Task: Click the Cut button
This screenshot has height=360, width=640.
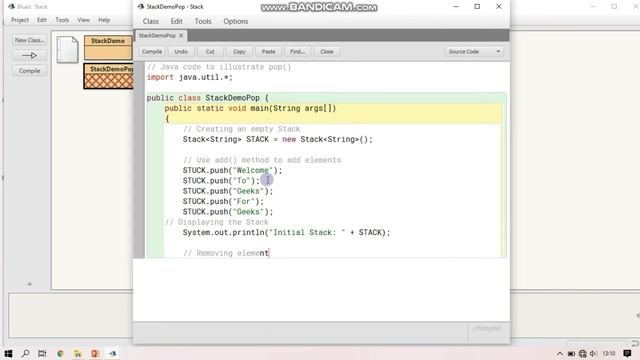Action: coord(210,52)
